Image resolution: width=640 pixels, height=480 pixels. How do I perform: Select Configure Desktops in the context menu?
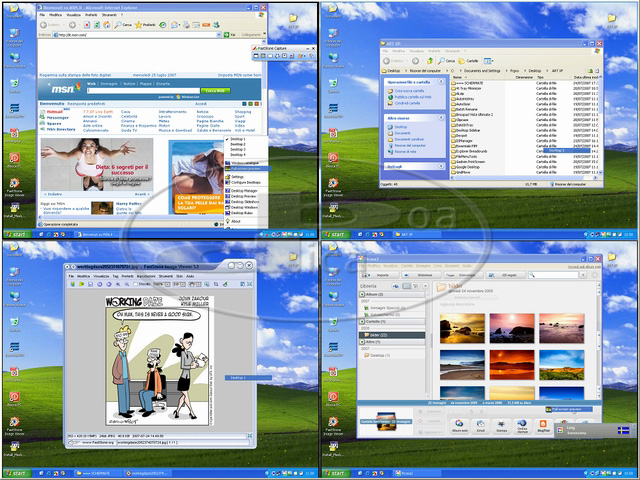click(x=244, y=182)
